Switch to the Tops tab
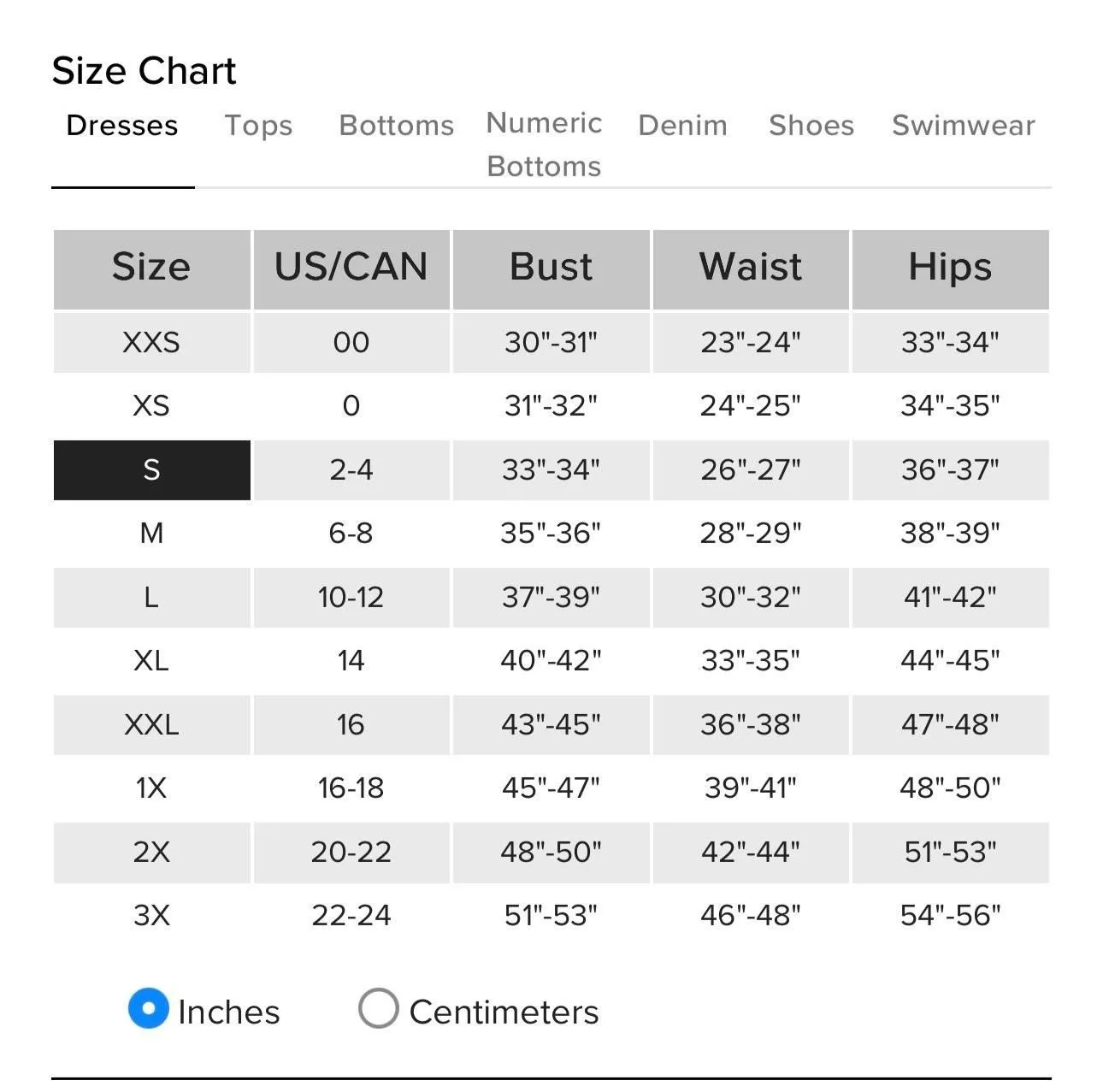This screenshot has width=1103, height=1092. [x=258, y=126]
